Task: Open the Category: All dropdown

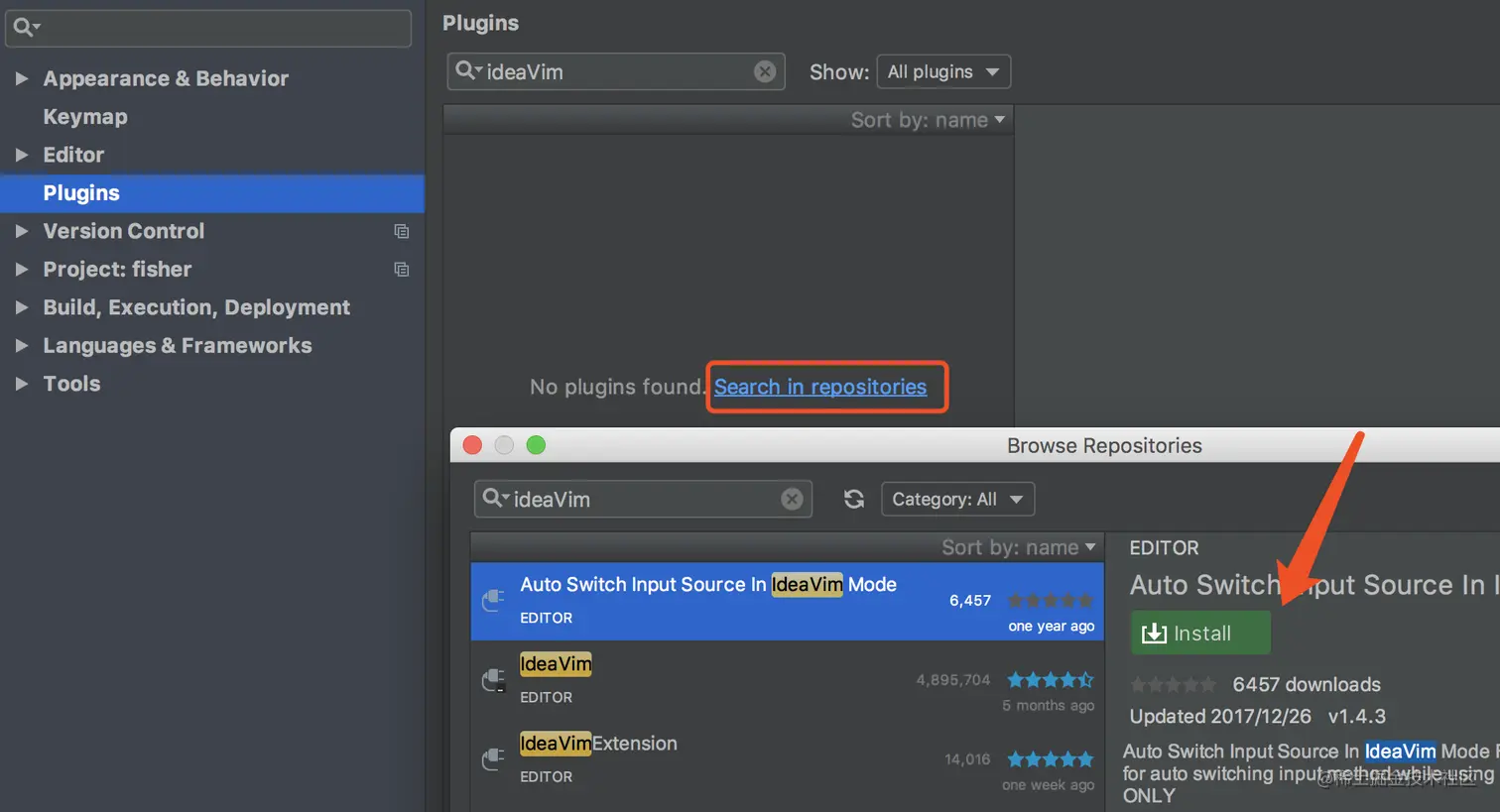Action: pyautogui.click(x=957, y=499)
